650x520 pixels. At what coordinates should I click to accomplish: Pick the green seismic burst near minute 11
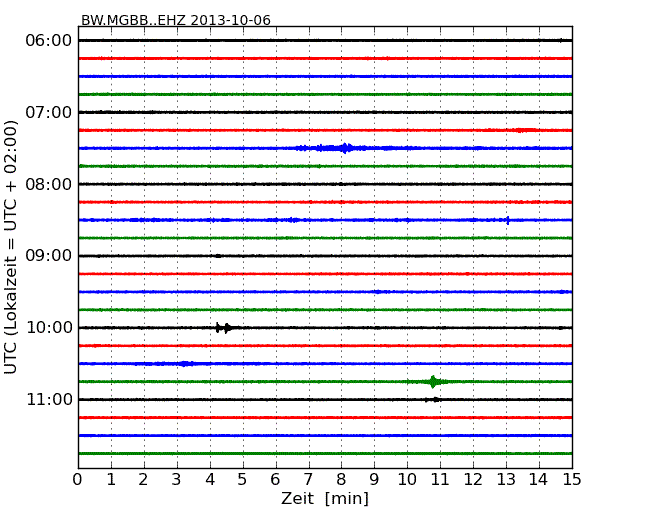point(434,381)
